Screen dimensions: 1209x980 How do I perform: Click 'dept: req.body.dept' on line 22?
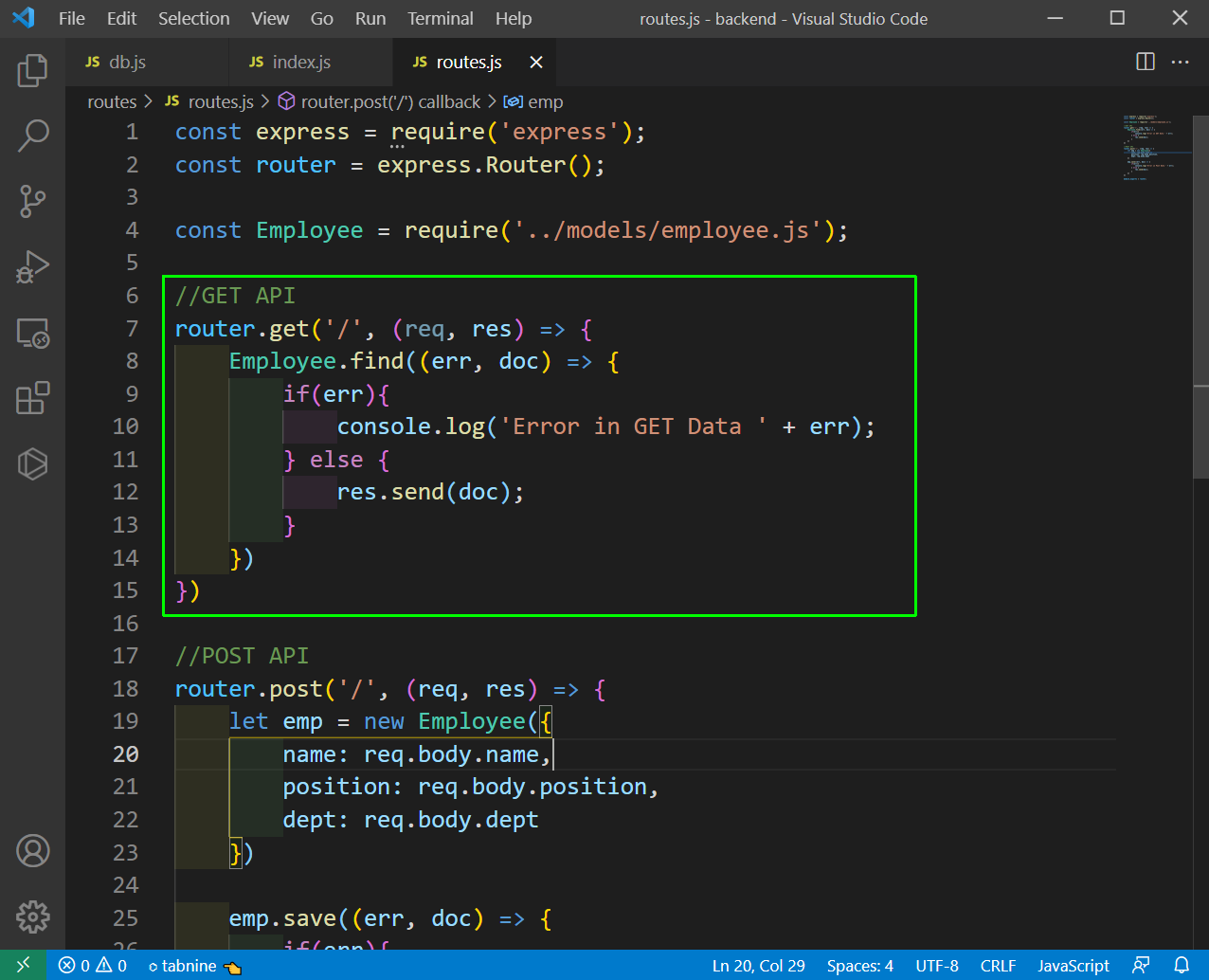click(x=410, y=820)
